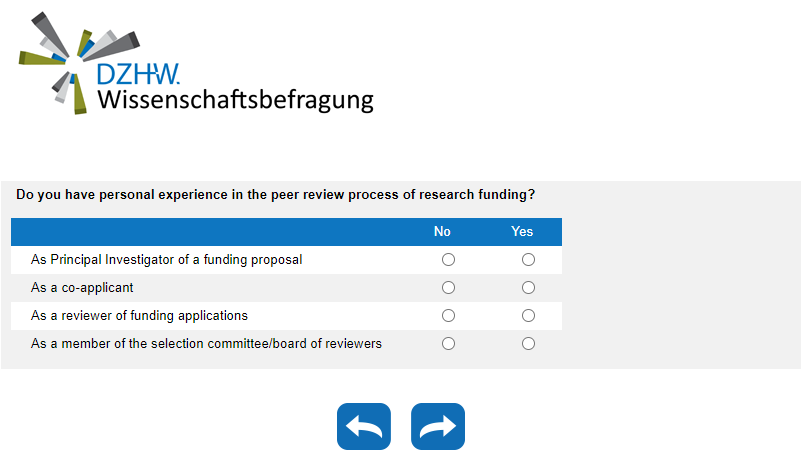
Task: Pick Yes for selection committee member
Action: click(528, 344)
